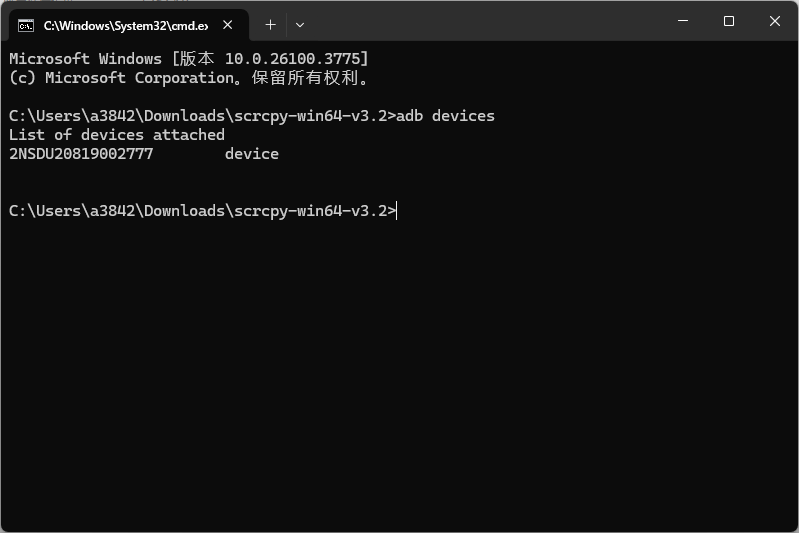This screenshot has width=799, height=533.
Task: Place the cursor at the bottom command prompt
Action: pyautogui.click(x=397, y=210)
